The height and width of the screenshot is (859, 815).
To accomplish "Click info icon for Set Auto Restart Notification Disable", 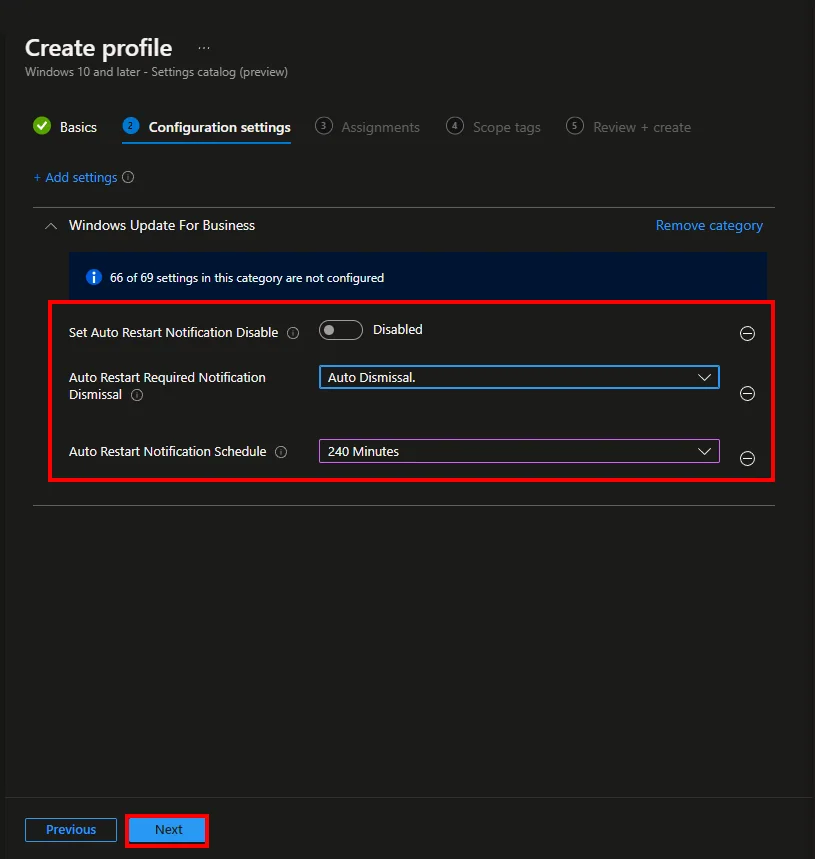I will [293, 333].
